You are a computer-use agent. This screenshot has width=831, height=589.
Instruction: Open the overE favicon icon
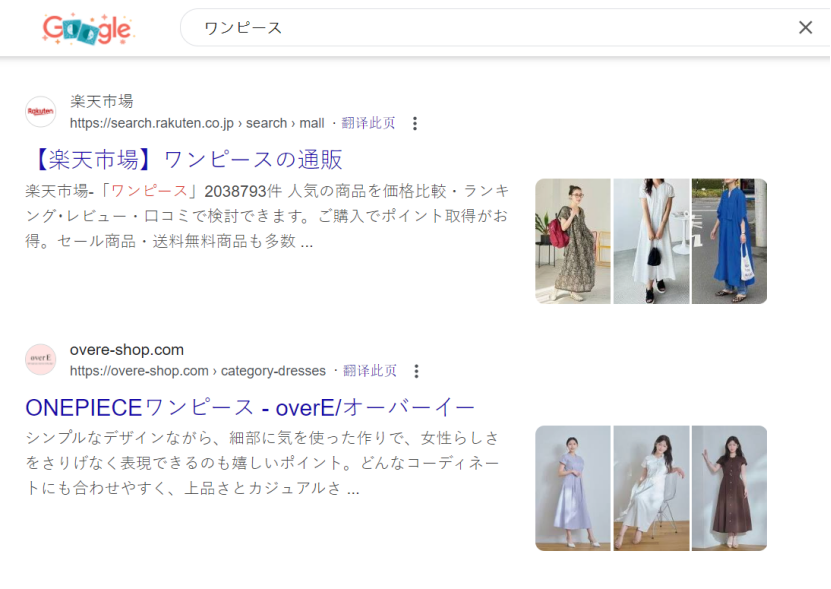coord(41,359)
